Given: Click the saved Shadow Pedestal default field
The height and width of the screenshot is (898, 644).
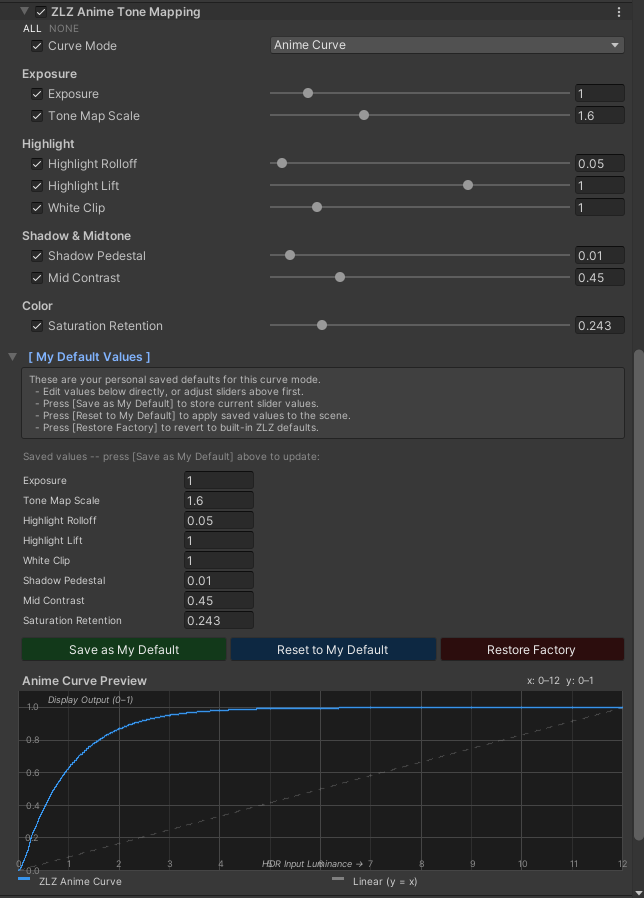Looking at the screenshot, I should (x=219, y=581).
